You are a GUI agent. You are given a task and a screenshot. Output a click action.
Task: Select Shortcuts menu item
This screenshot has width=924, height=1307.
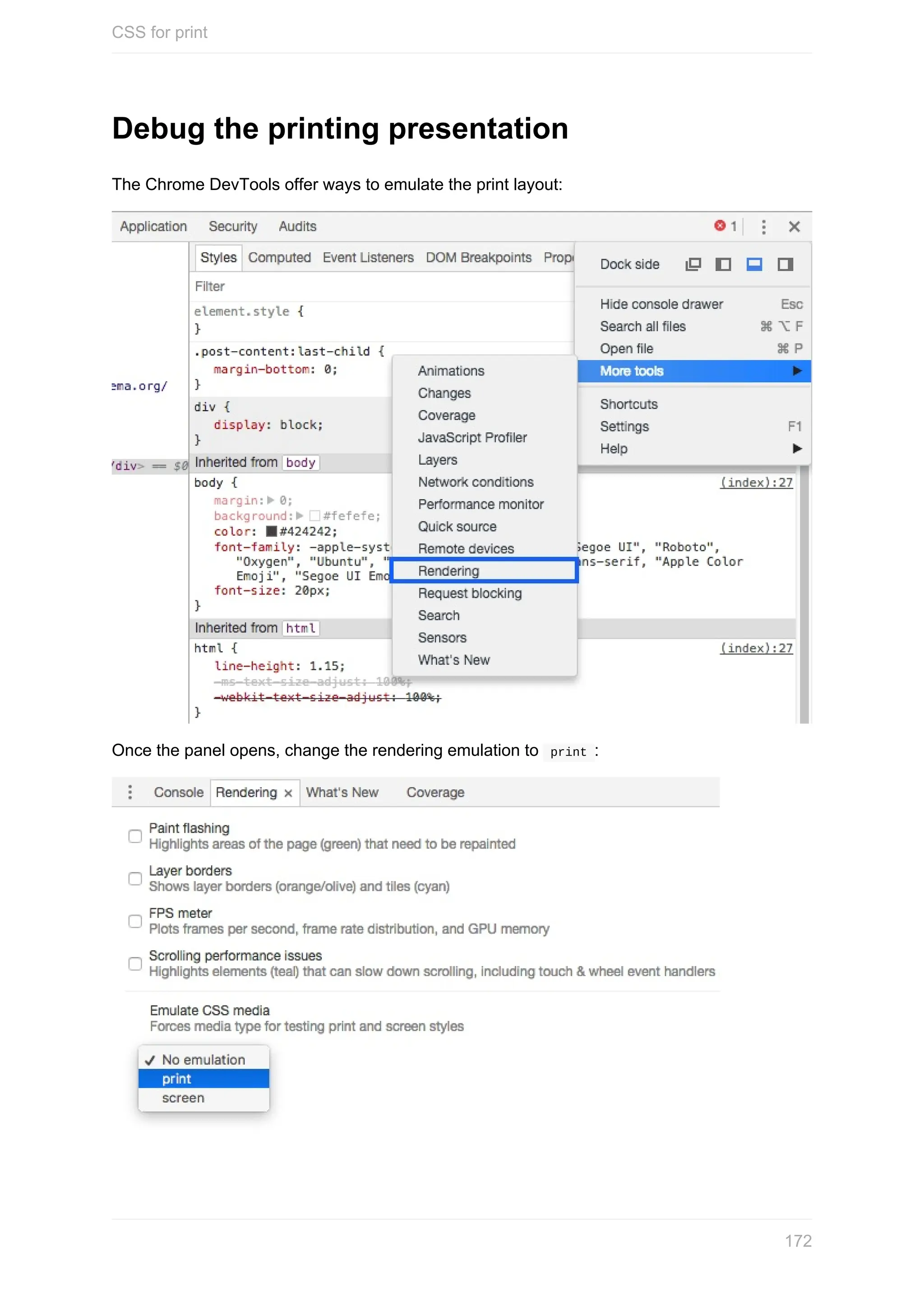click(x=694, y=404)
